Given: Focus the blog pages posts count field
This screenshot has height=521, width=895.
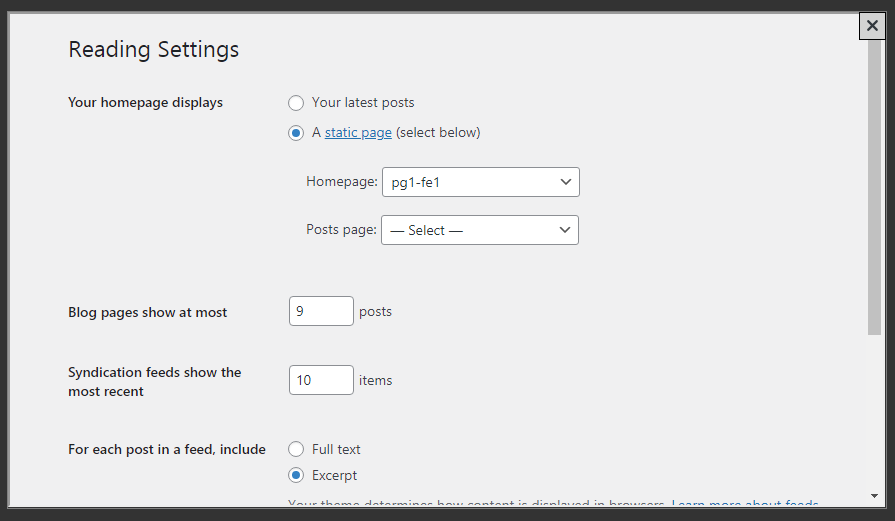Looking at the screenshot, I should (x=321, y=311).
